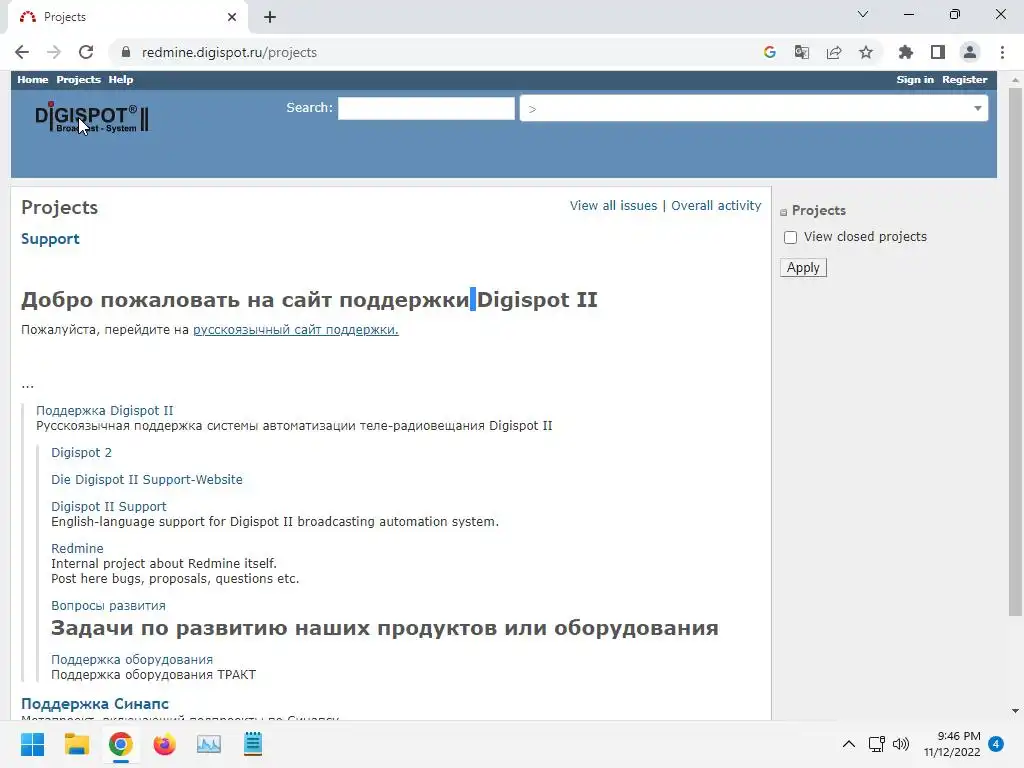1024x768 pixels.
Task: Collapse the Projects sidebar section icon
Action: pos(784,212)
